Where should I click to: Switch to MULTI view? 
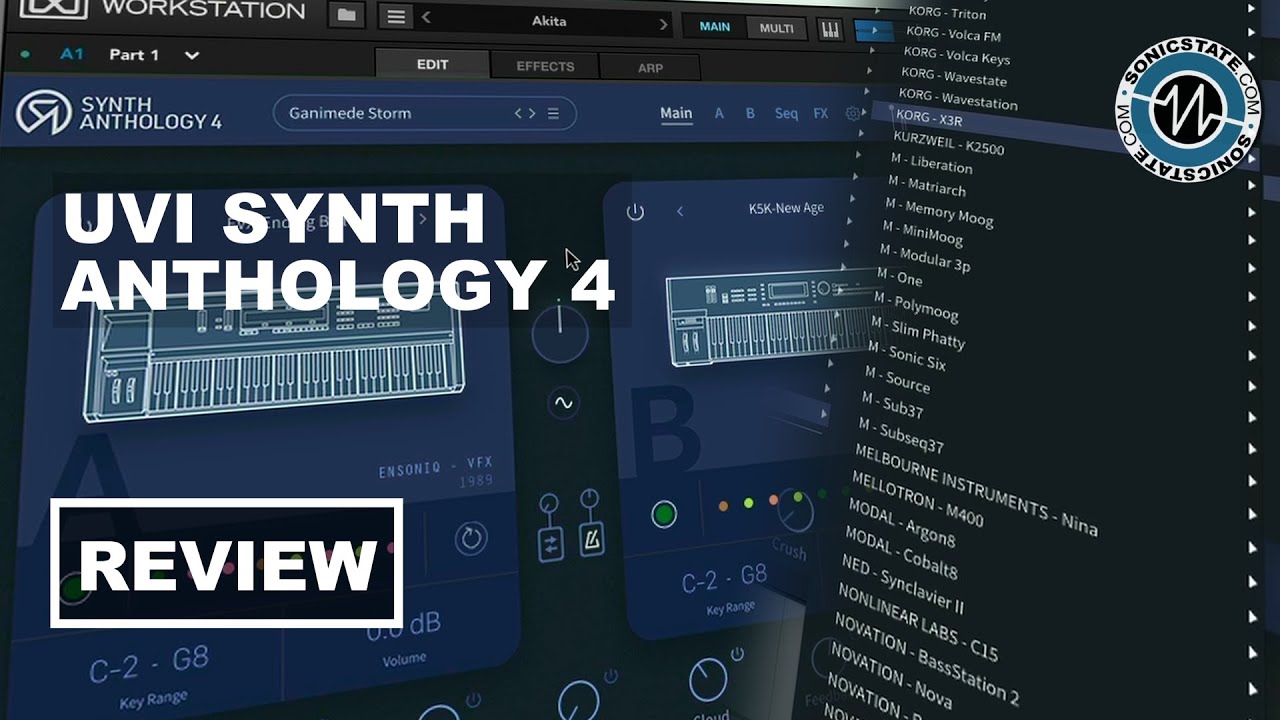(x=777, y=28)
